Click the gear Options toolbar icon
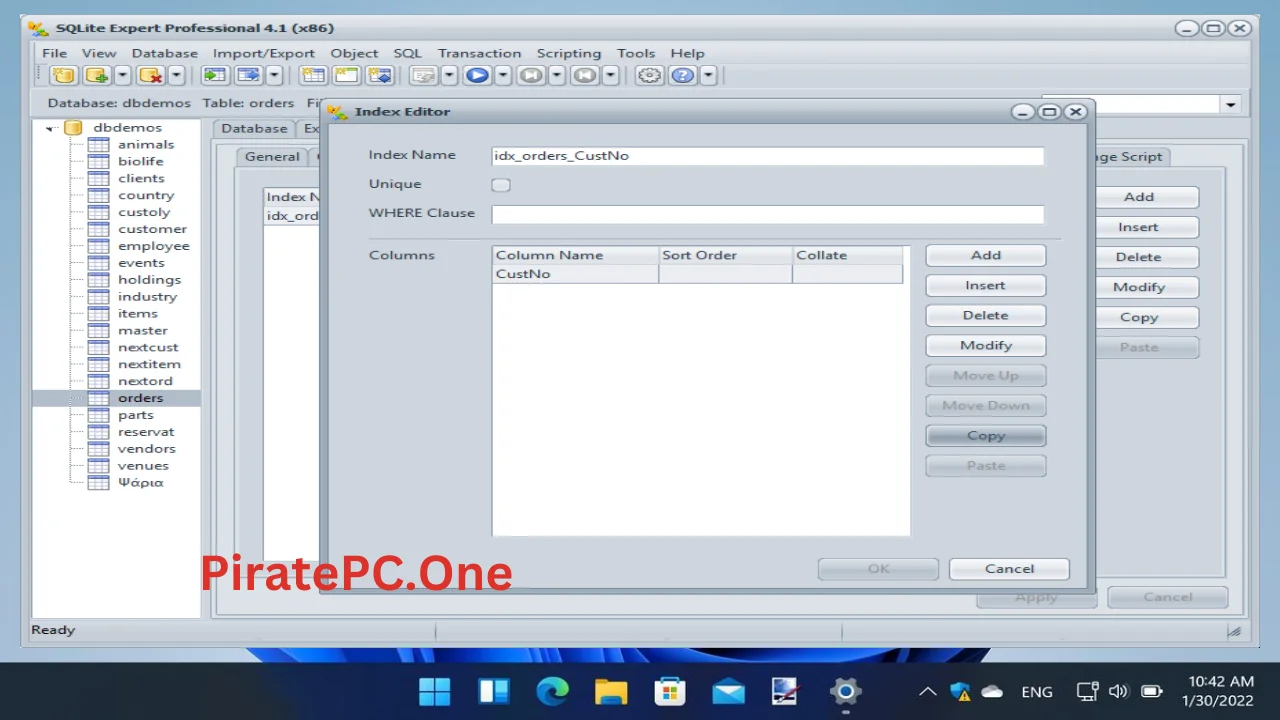The image size is (1280, 720). 650,75
